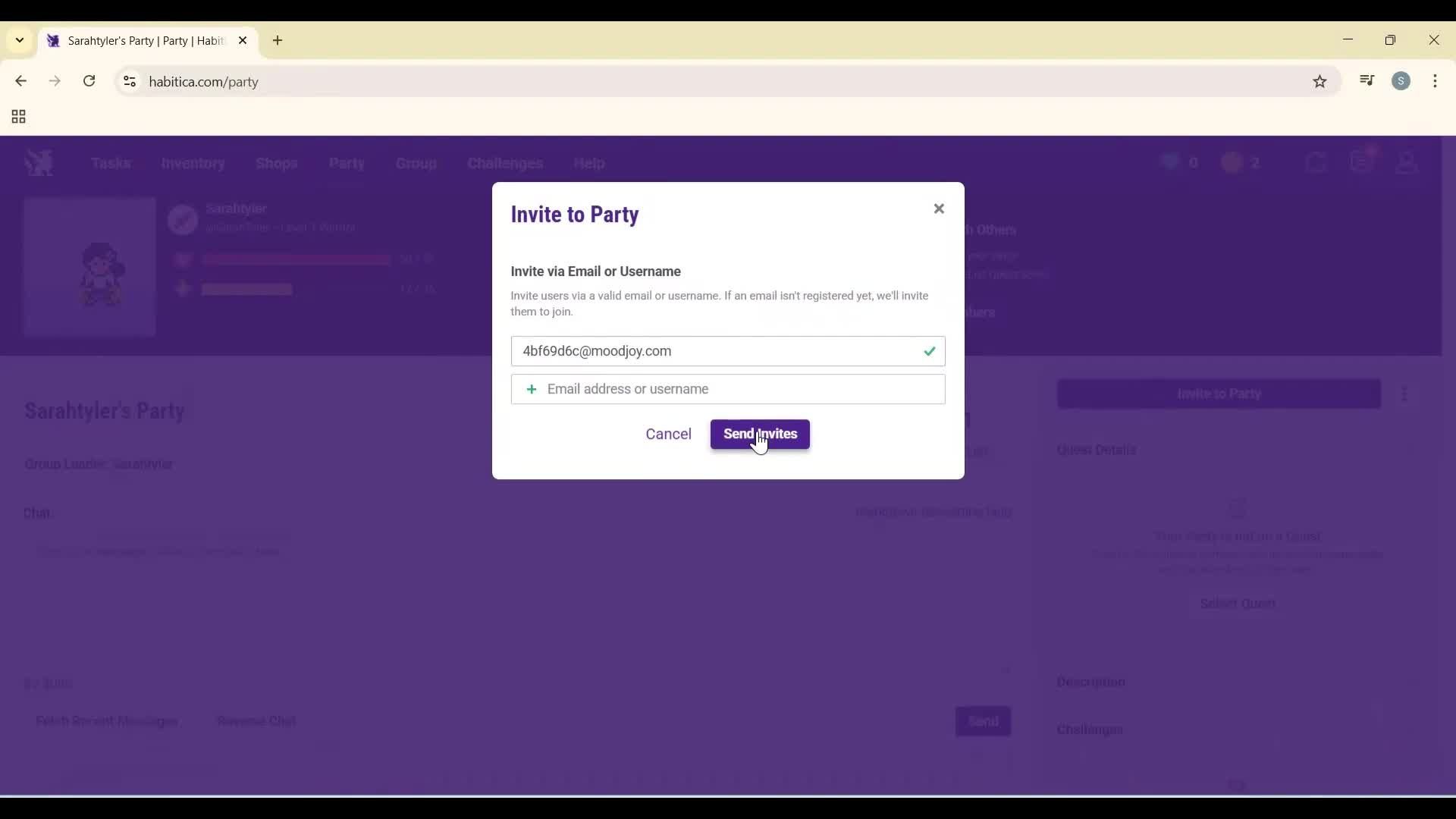
Task: Open the user avatar menu in Habitica header
Action: pyautogui.click(x=1408, y=162)
